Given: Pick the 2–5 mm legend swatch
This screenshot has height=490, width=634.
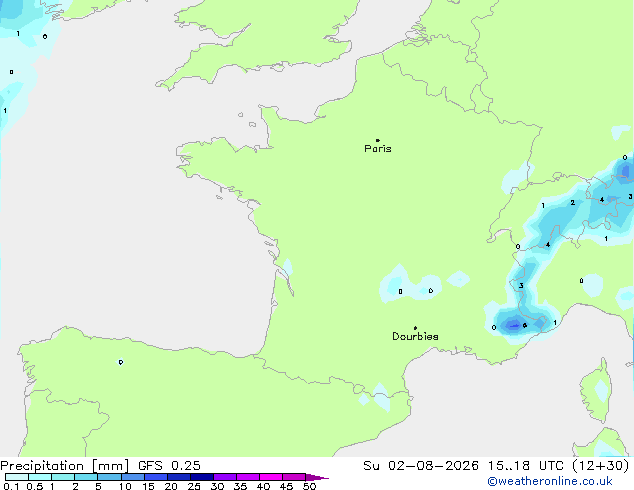Looking at the screenshot, I should point(86,477).
